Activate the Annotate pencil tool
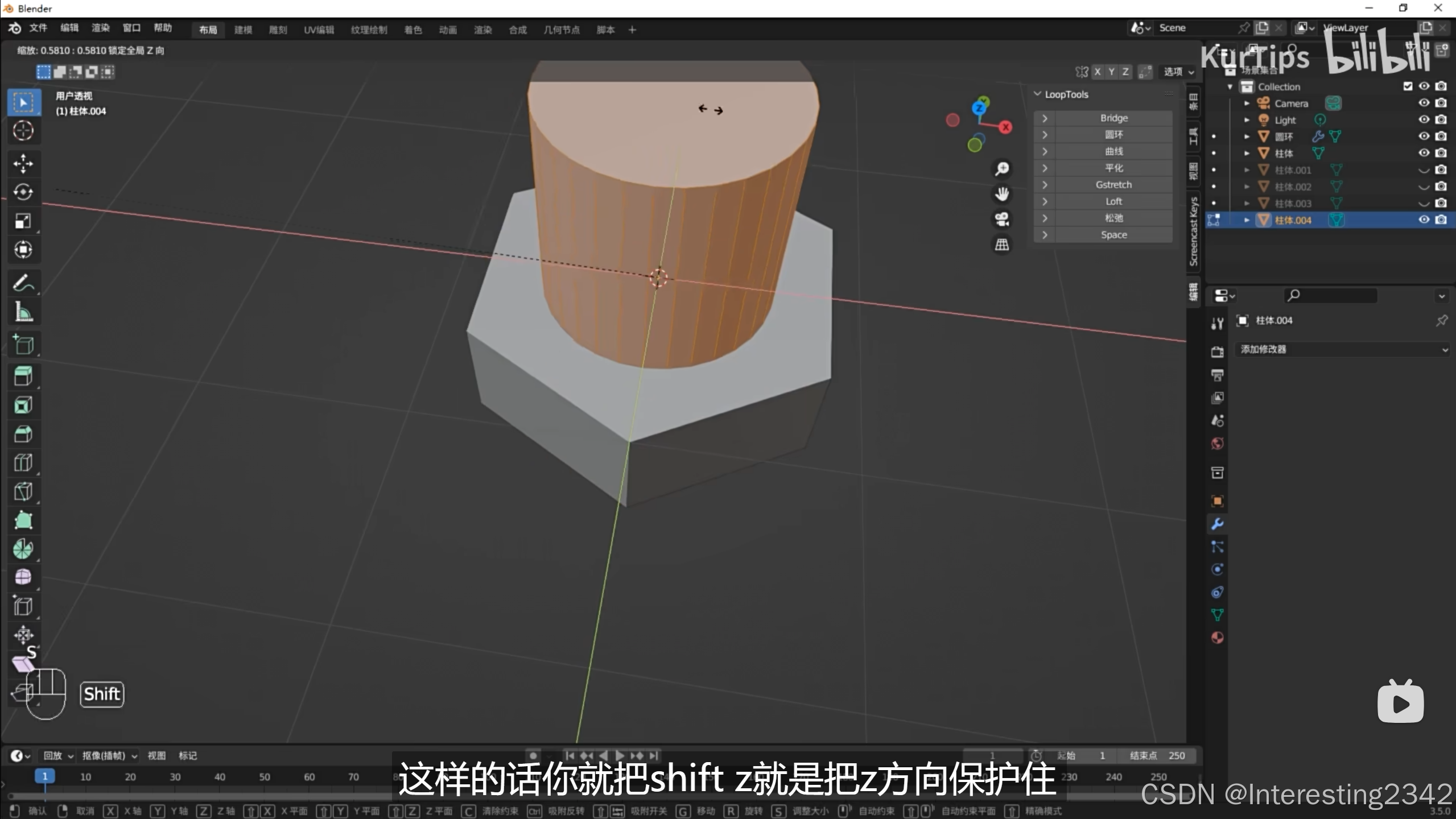 tap(23, 283)
